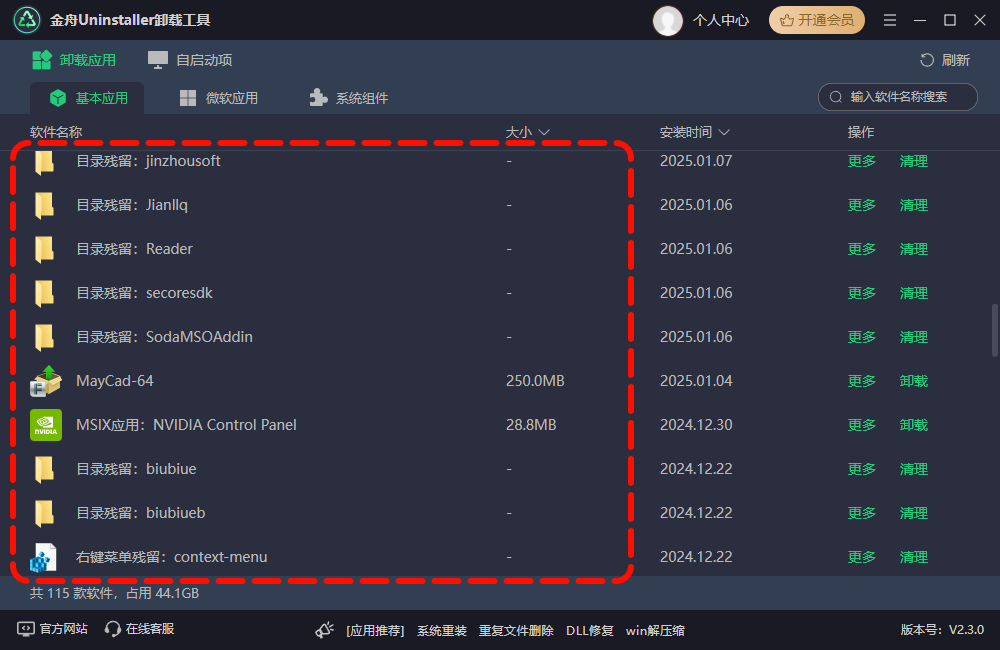Click the 开通会员 membership button
This screenshot has height=650, width=1000.
(817, 20)
